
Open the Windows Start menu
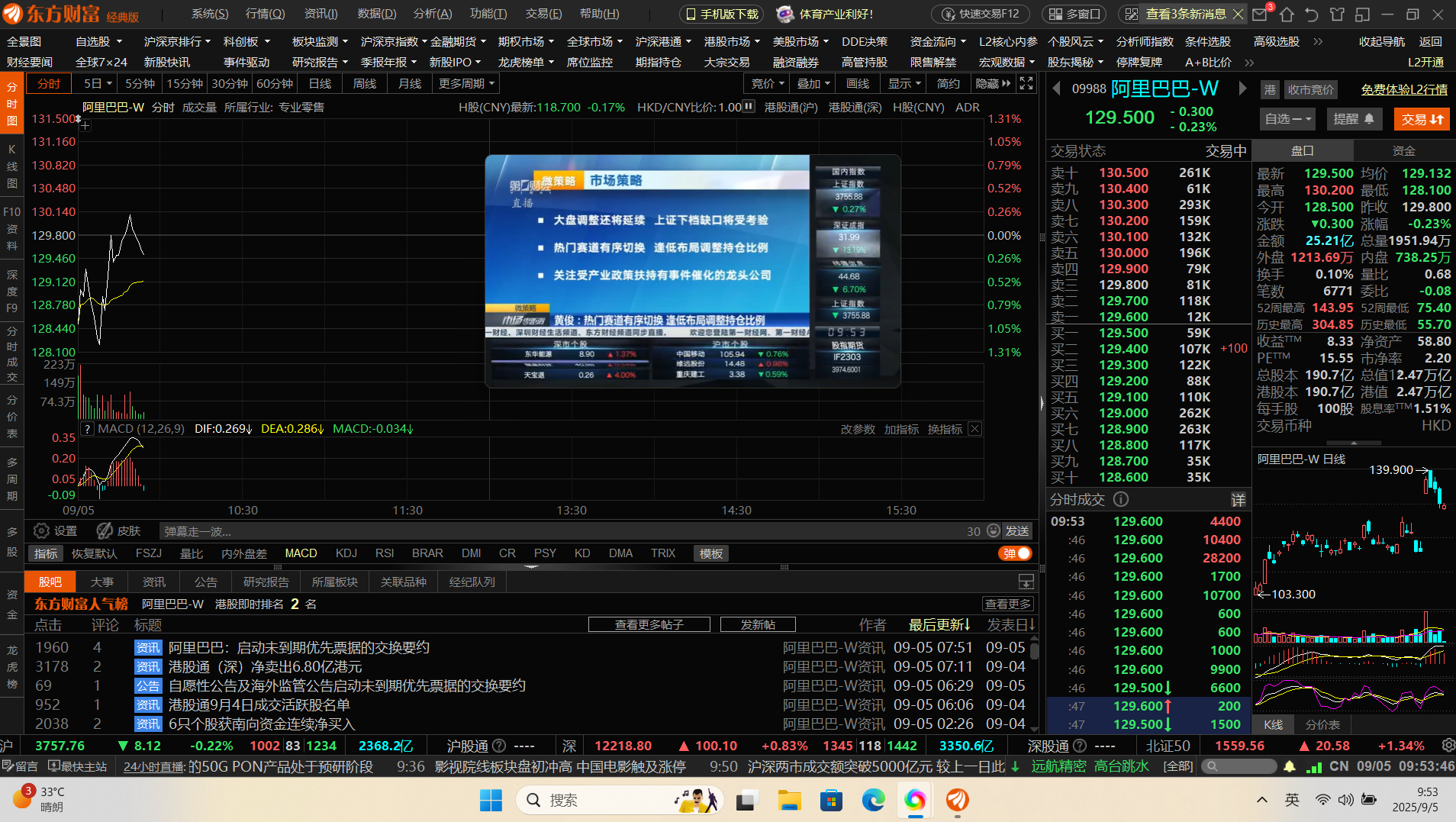491,800
